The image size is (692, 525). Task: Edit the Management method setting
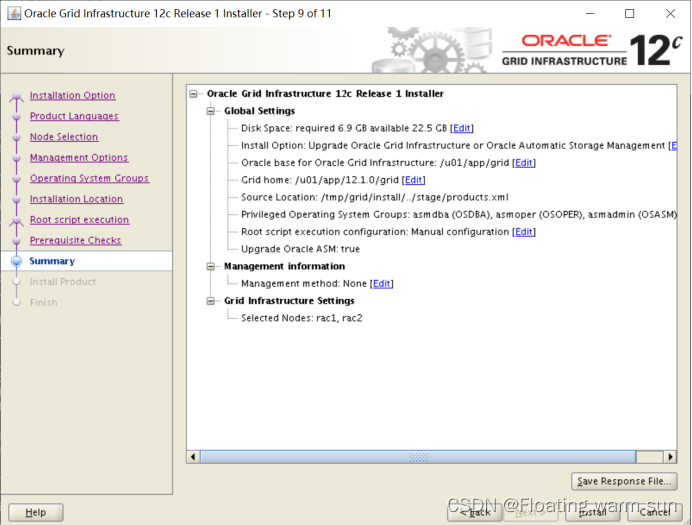click(x=382, y=284)
